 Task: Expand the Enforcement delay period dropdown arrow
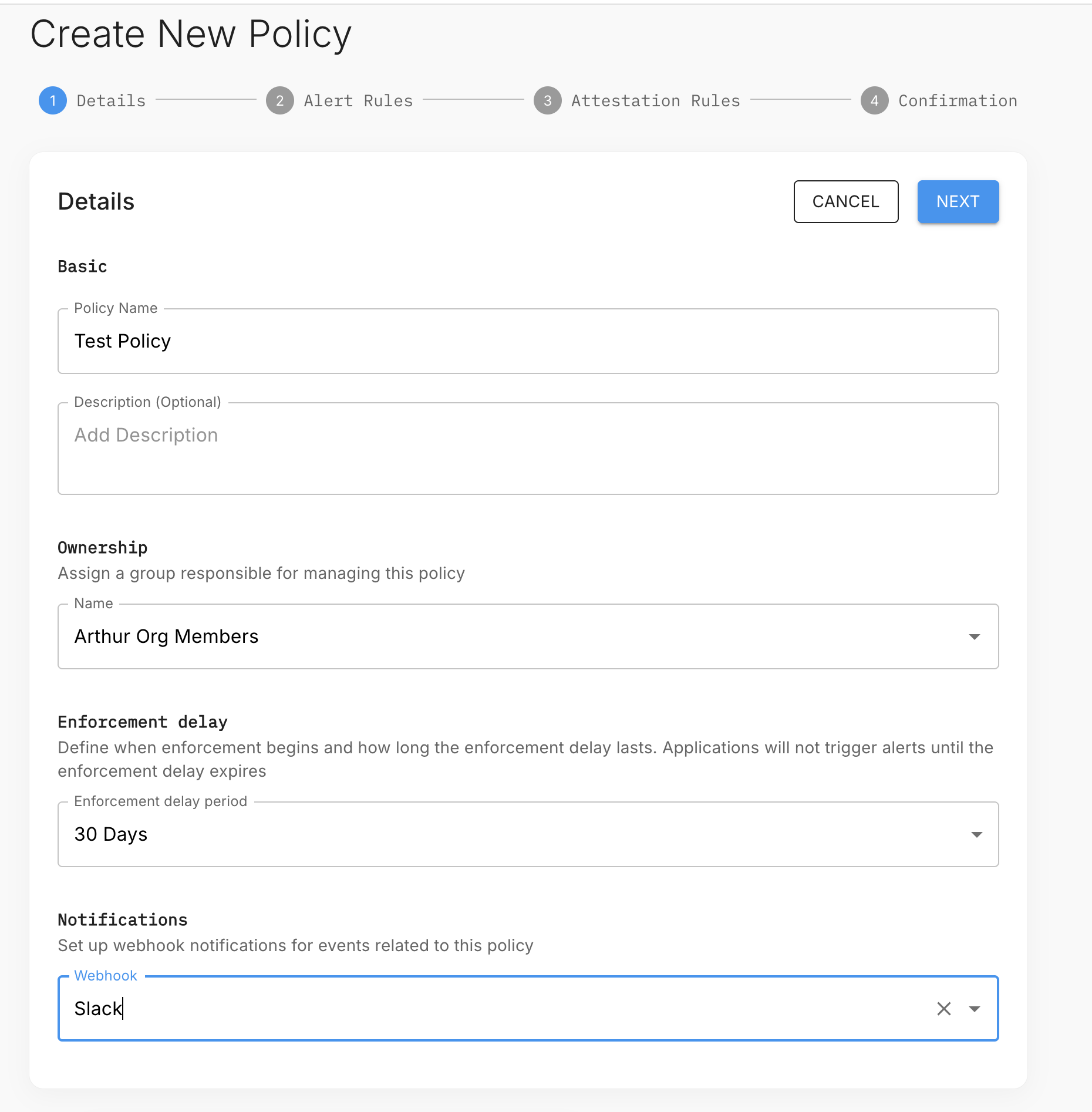pyautogui.click(x=976, y=834)
